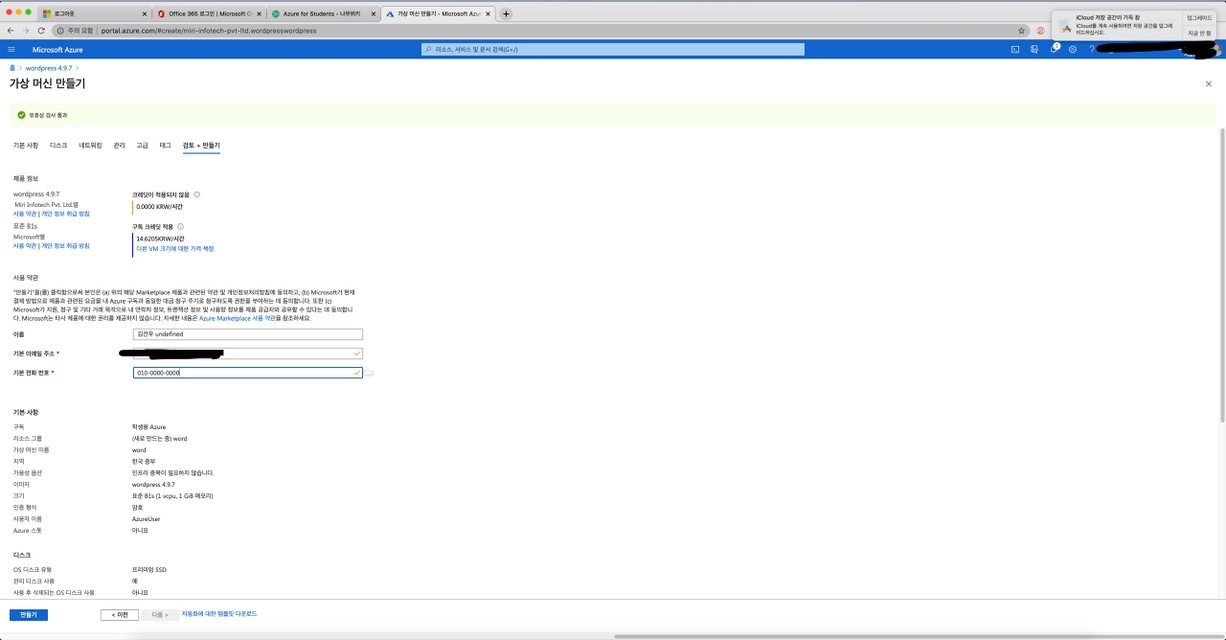Go to the 고급 tab
Screen dimensions: 1226x640
[x=142, y=146]
